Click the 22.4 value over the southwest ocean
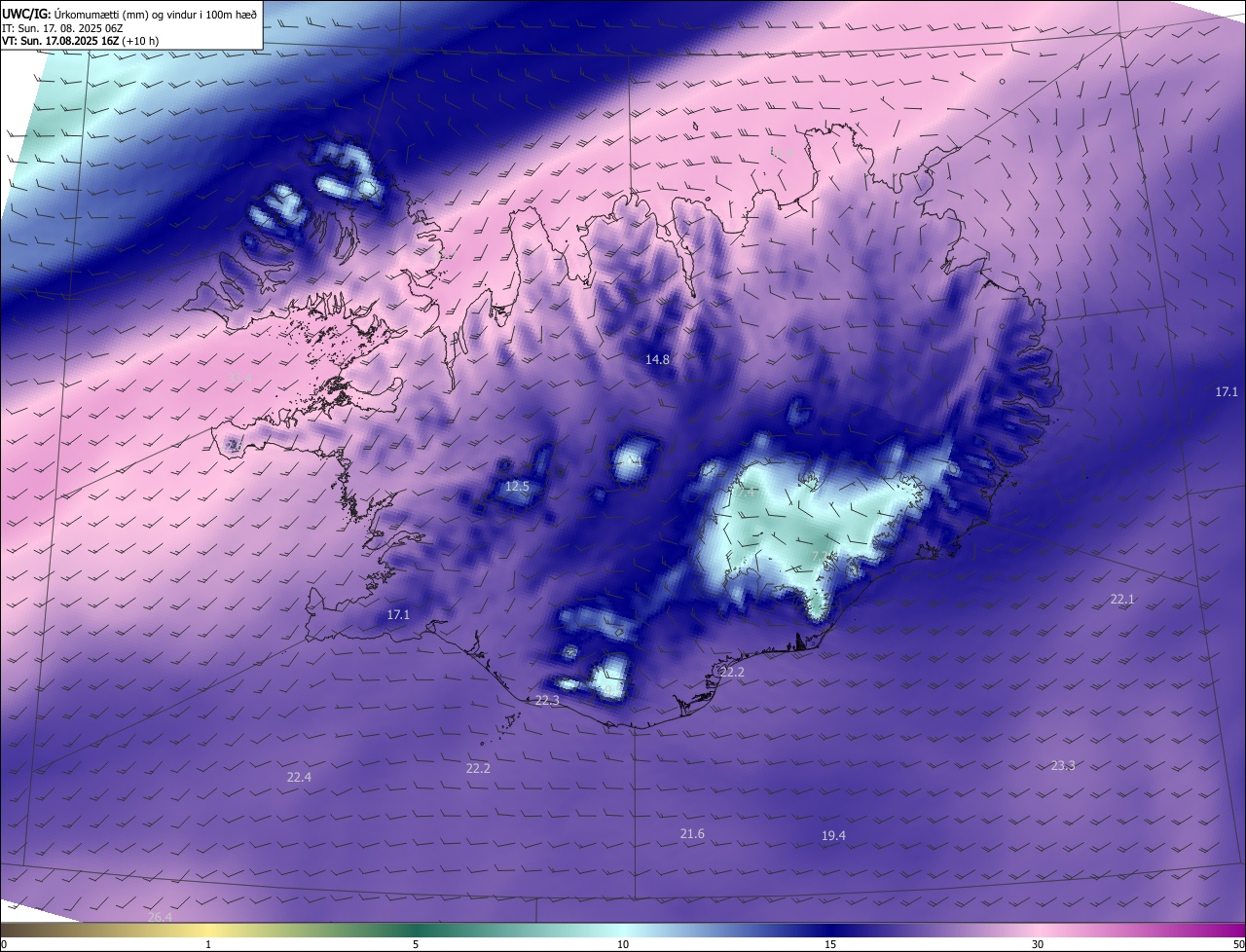 pos(299,777)
